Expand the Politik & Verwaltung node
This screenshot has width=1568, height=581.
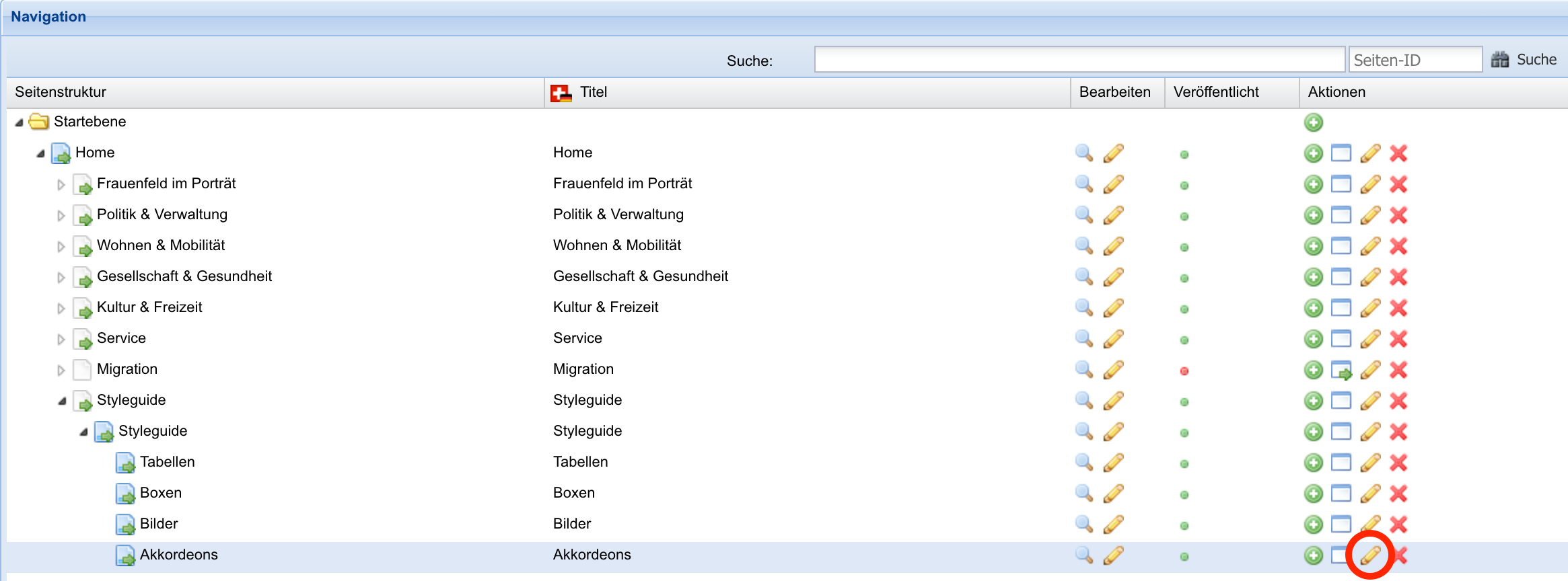coord(61,216)
